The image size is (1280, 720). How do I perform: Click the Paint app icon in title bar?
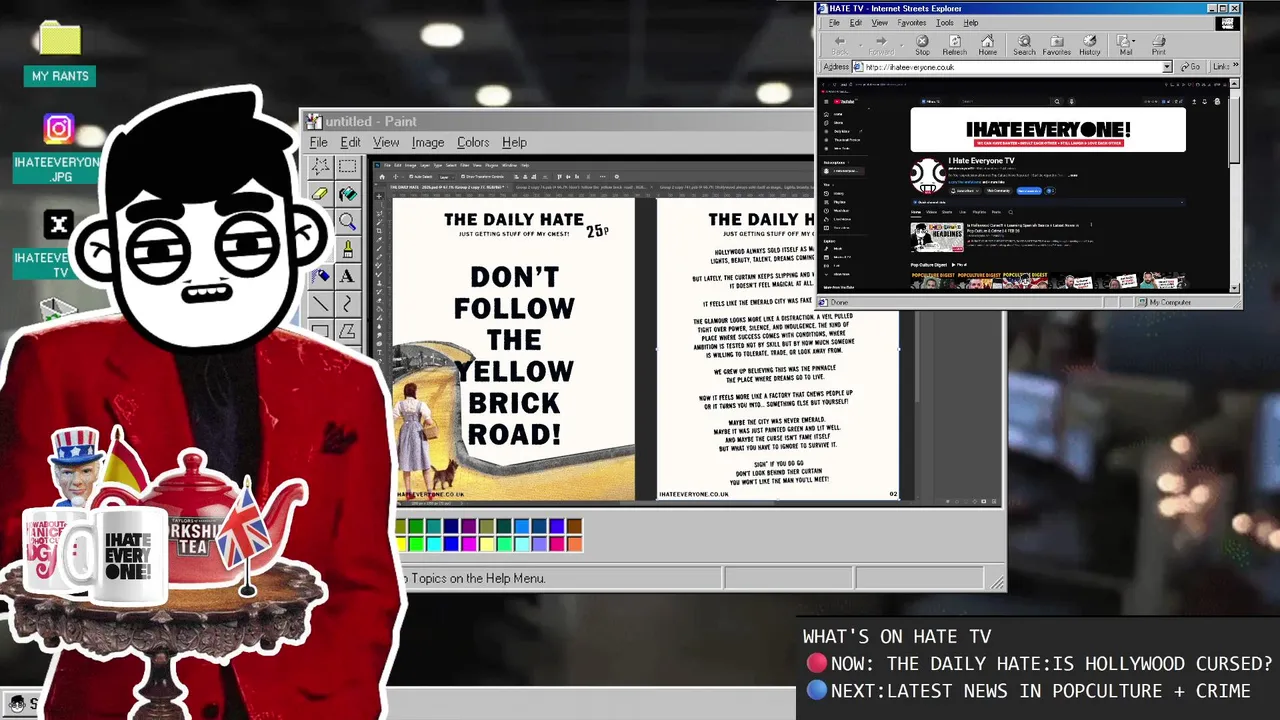[x=314, y=122]
